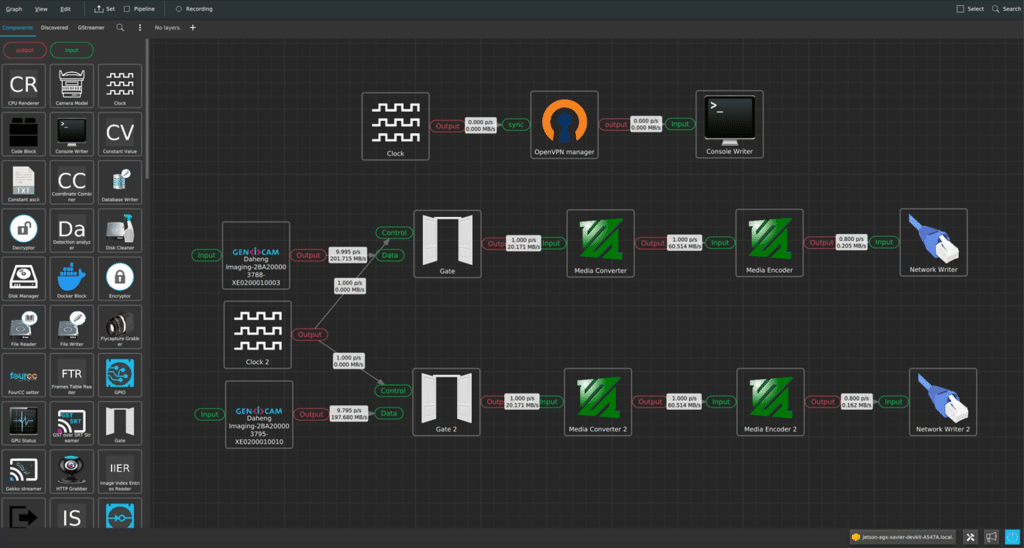Click the red output filter button
This screenshot has width=1024, height=548.
click(x=23, y=50)
